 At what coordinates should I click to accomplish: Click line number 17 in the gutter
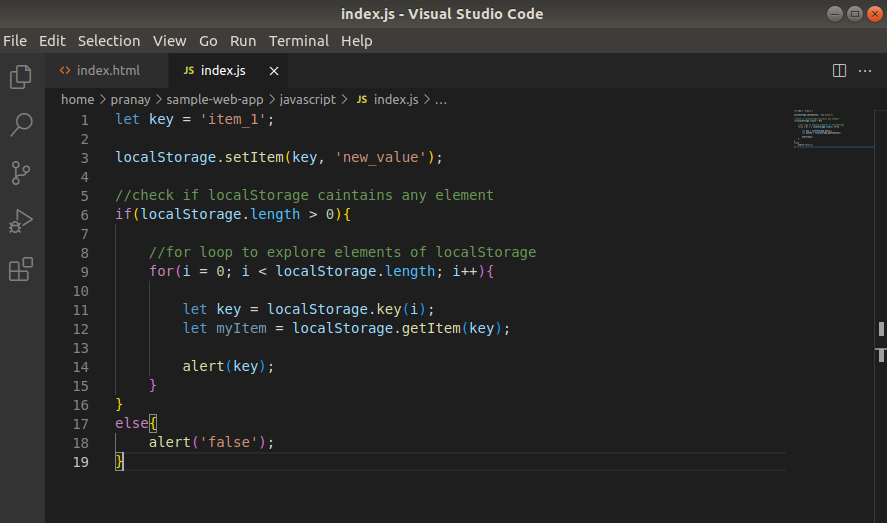coord(81,424)
